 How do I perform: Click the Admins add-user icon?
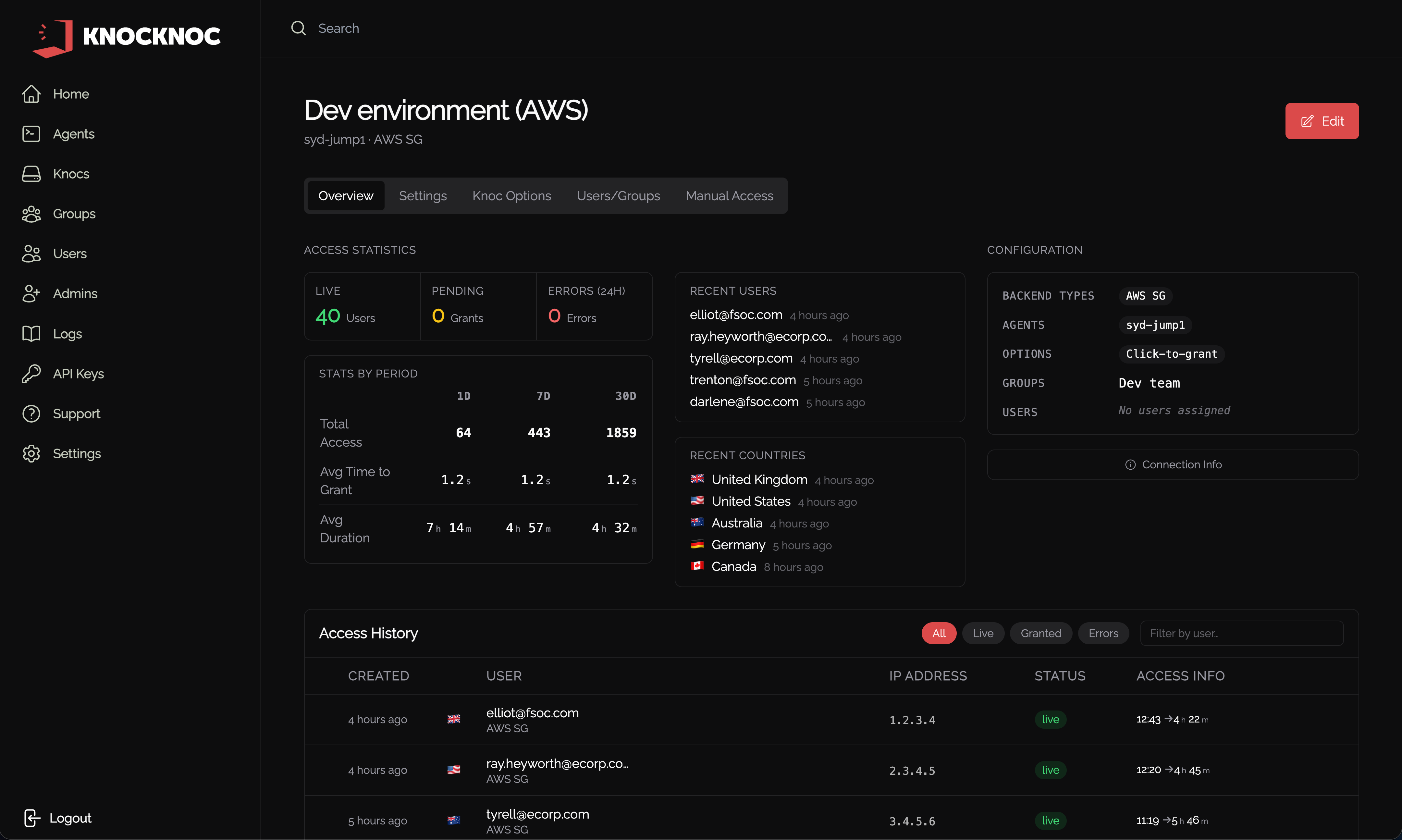31,294
